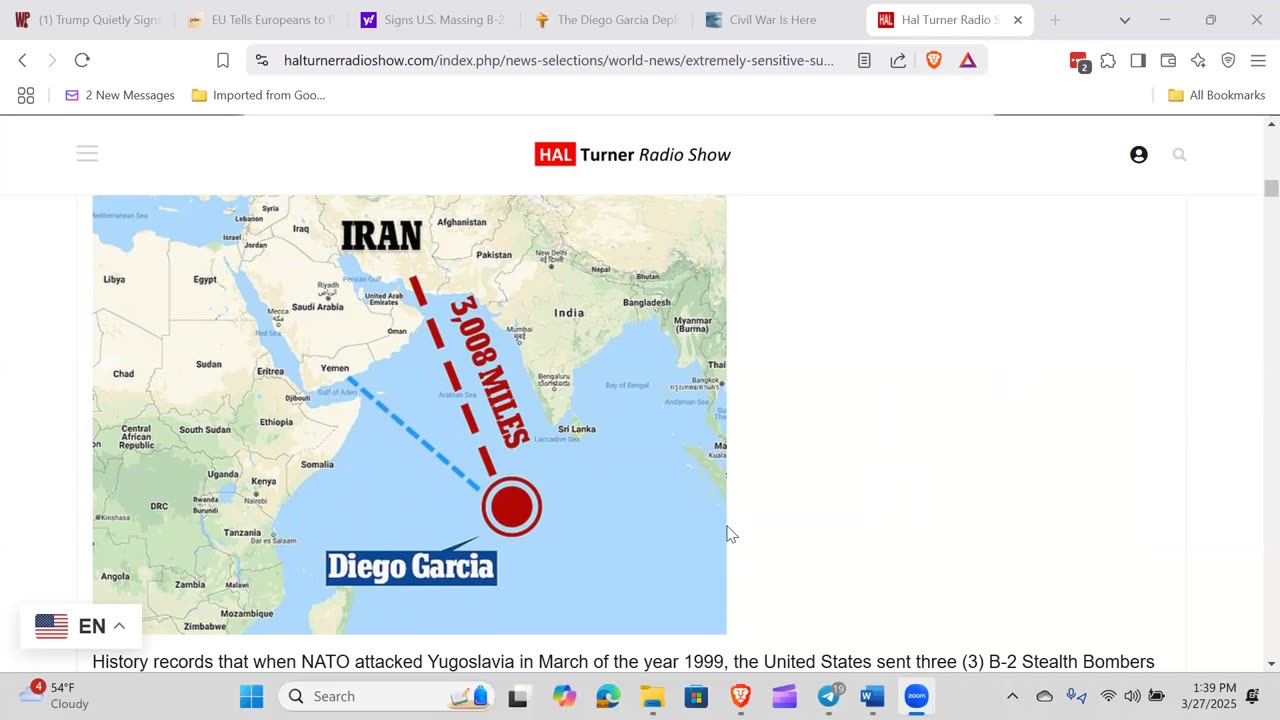
Task: Open the clock showing 1:39 PM
Action: (1208, 696)
